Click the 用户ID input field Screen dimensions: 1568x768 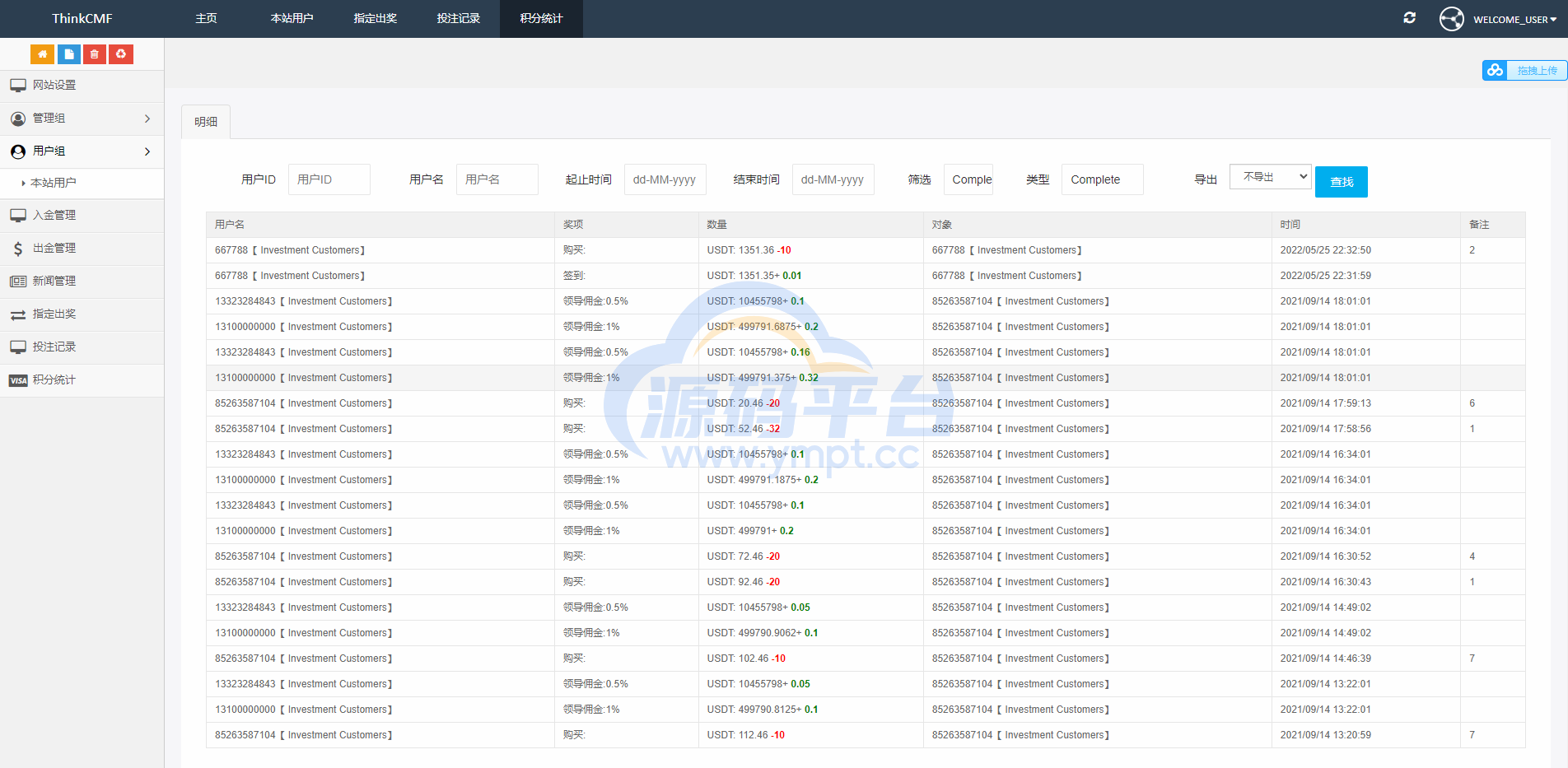tap(329, 179)
